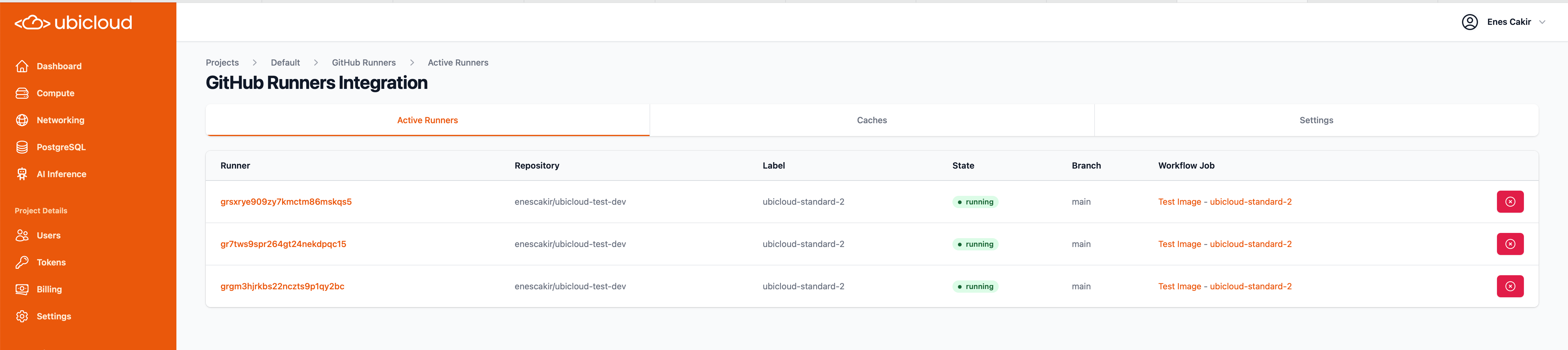Screen dimensions: 1568x350
Task: Terminate runner grgm3hjrkbs22nczts9p1qy2bc
Action: click(x=1510, y=286)
